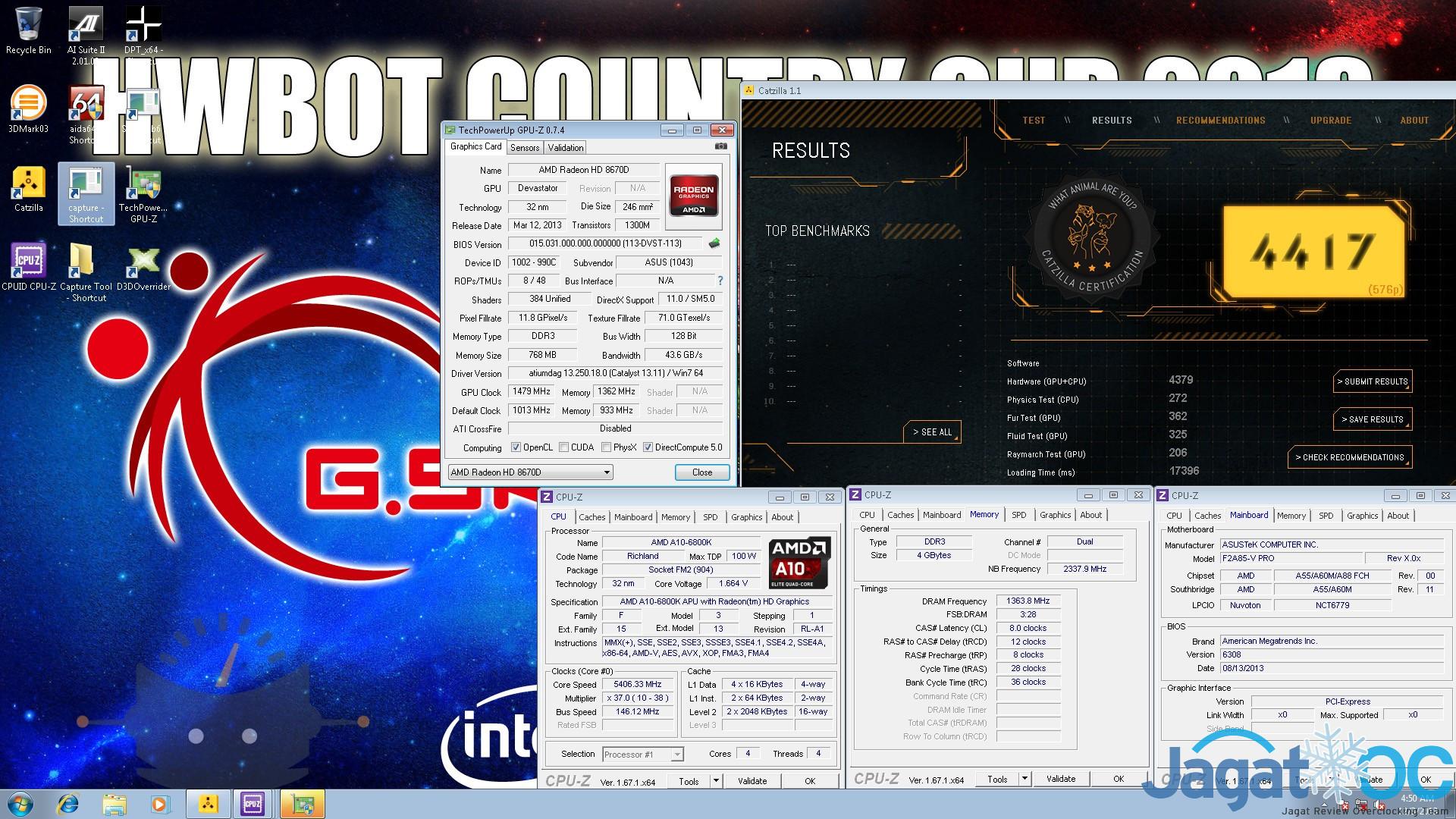Click the BIOS version save chip icon
Viewport: 1456px width, 819px height.
pyautogui.click(x=714, y=243)
